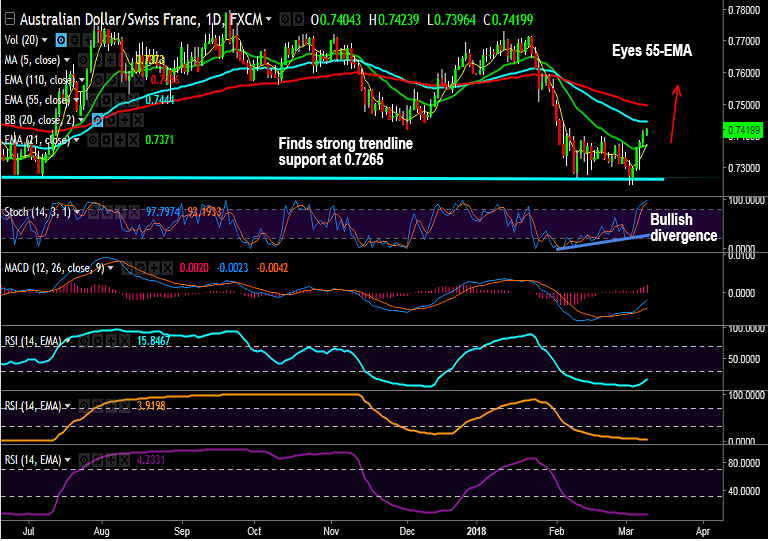The width and height of the screenshot is (768, 541).
Task: Click plus icon of RSI showing 3.9198
Action: coord(111,406)
